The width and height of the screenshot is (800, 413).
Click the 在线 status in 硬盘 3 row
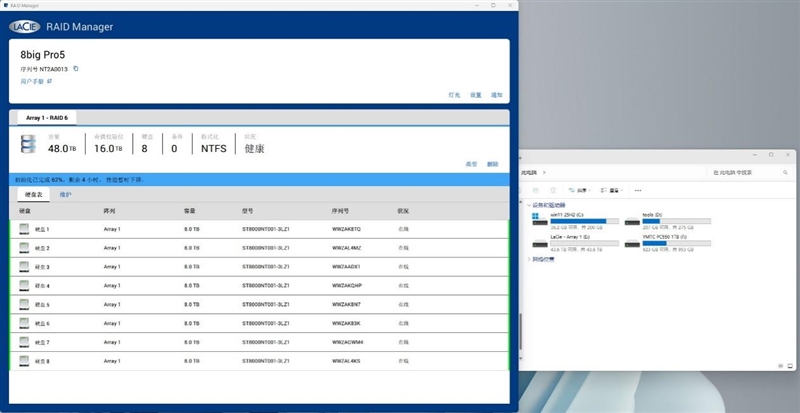click(x=403, y=266)
